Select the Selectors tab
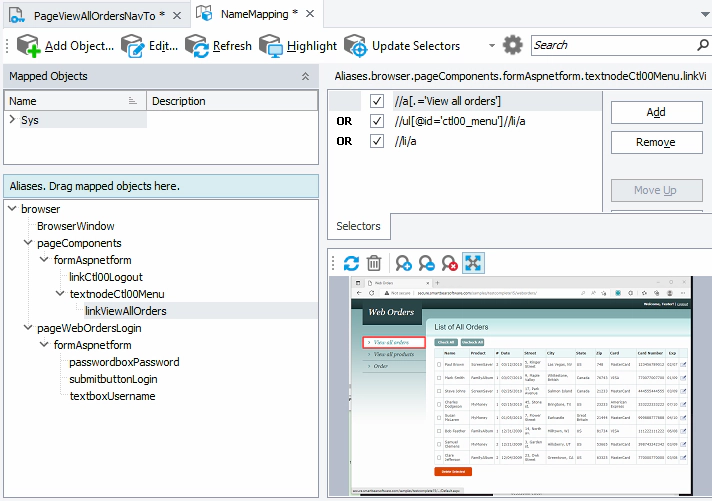Viewport: 712px width, 501px height. coord(357,227)
